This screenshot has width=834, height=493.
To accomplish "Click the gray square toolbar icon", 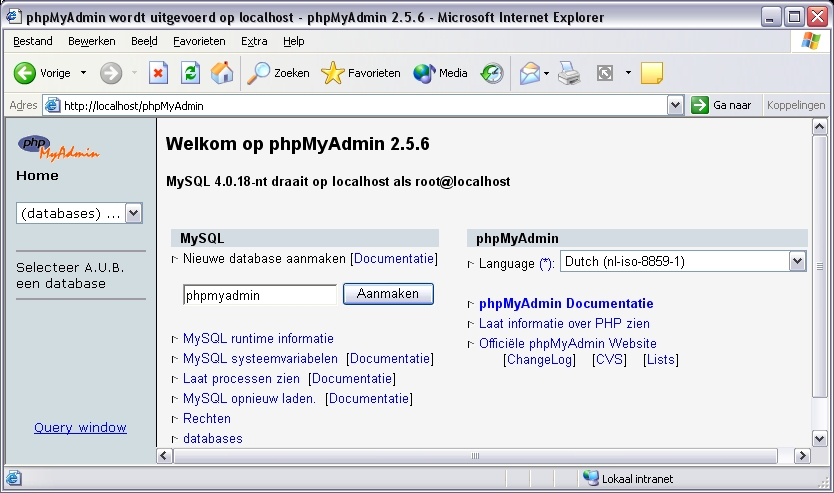I will [x=605, y=73].
